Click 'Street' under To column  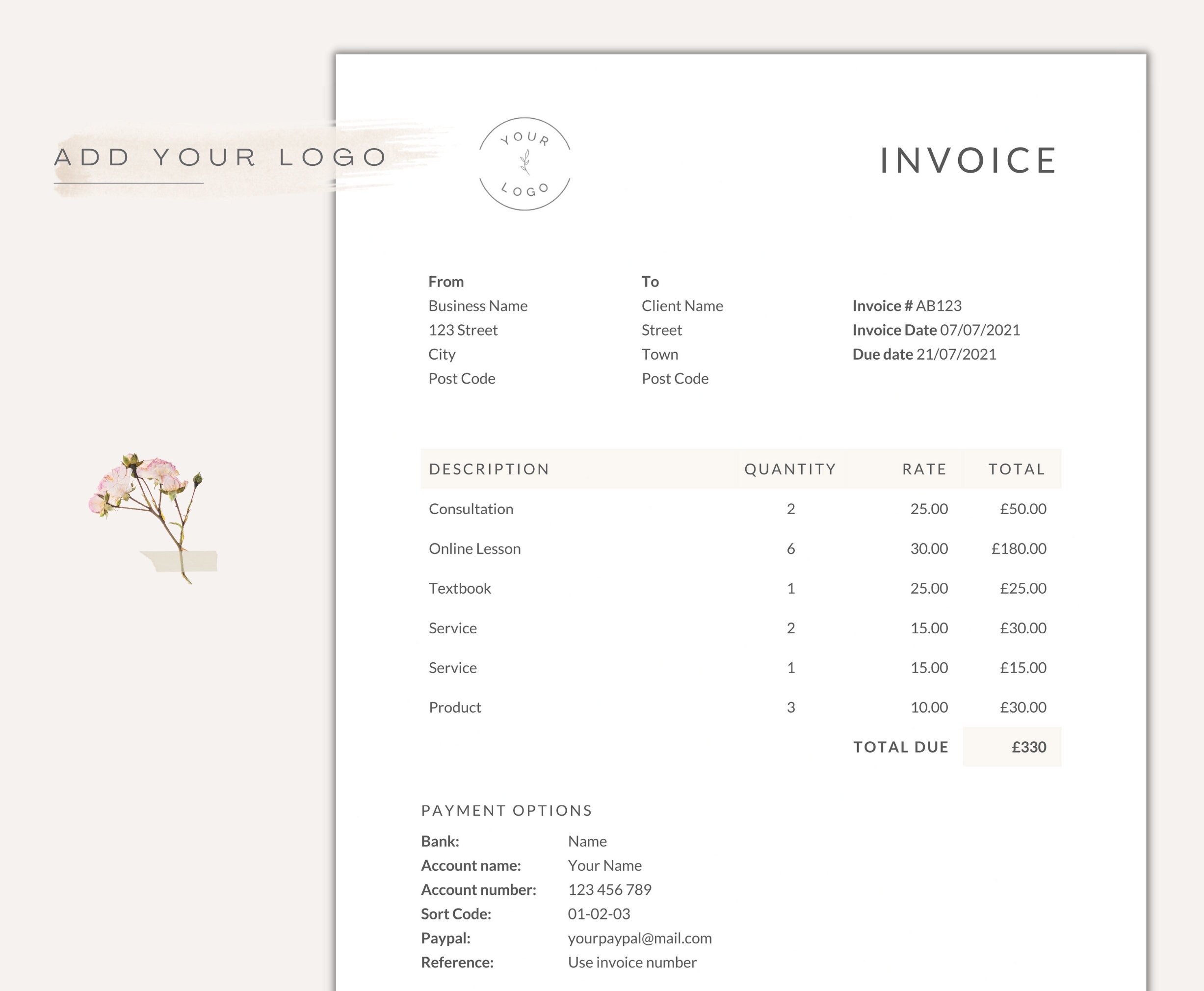662,330
